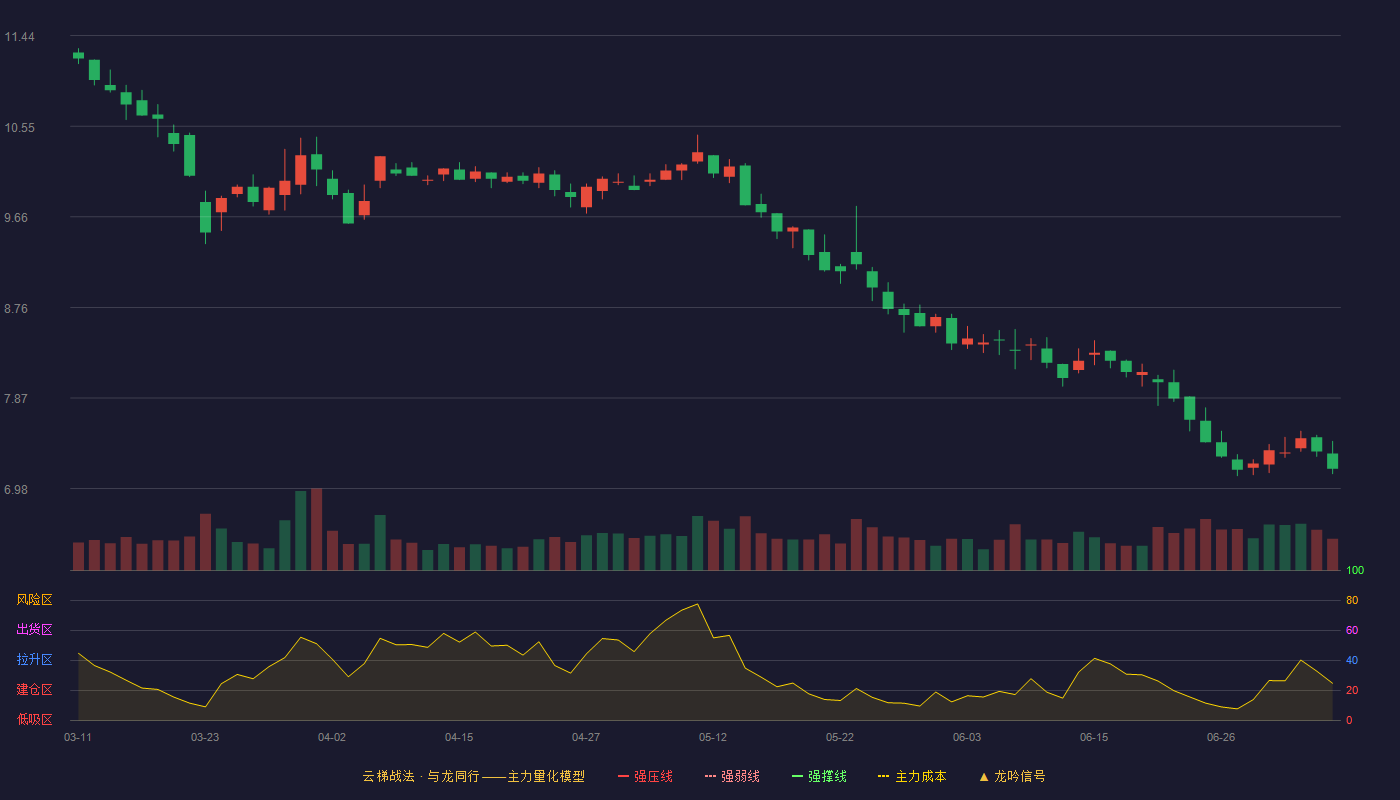Image resolution: width=1400 pixels, height=800 pixels.
Task: Click the tallest red volume bar
Action: point(316,529)
